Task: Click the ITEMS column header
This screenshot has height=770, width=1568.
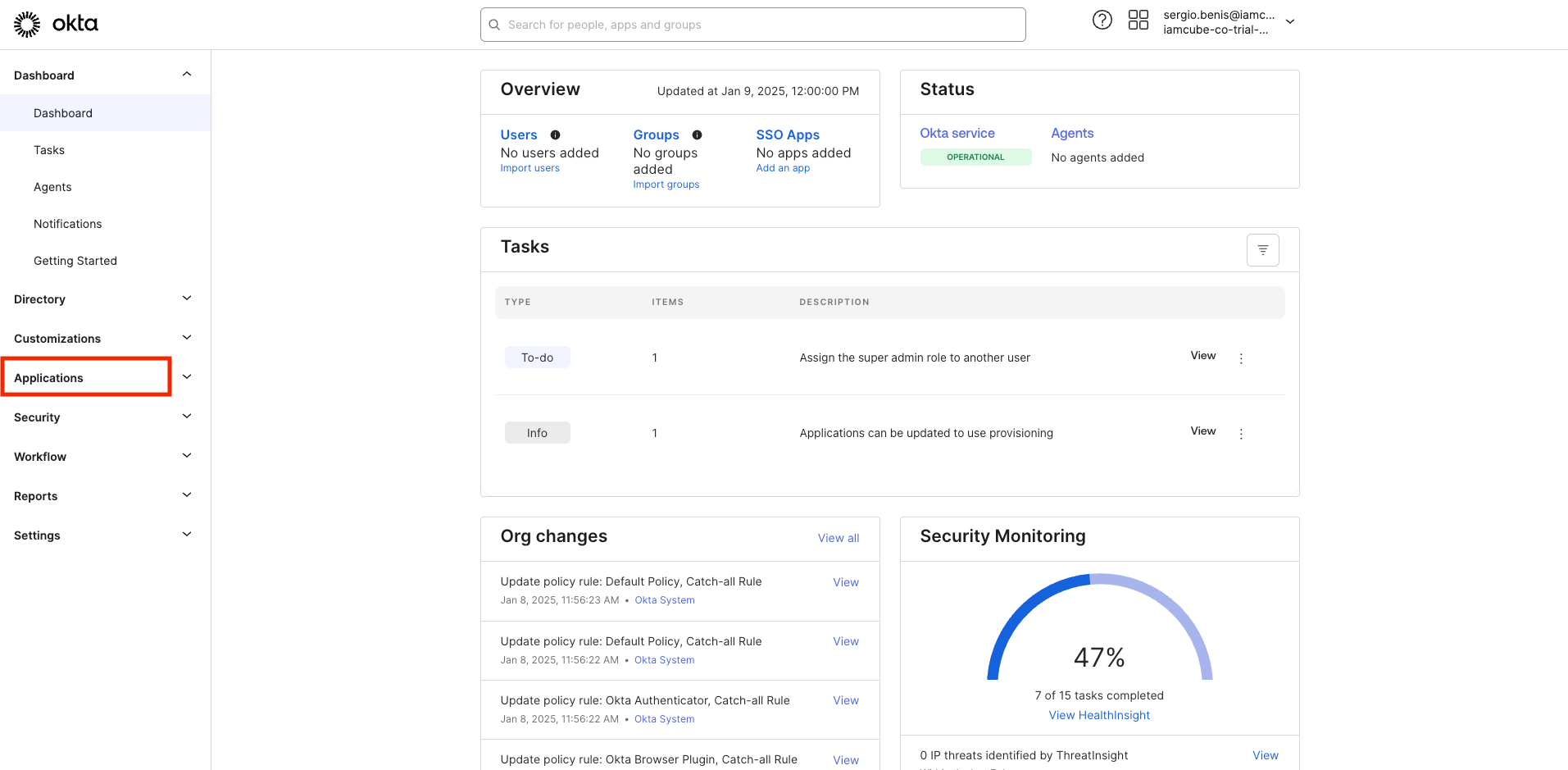Action: click(667, 302)
